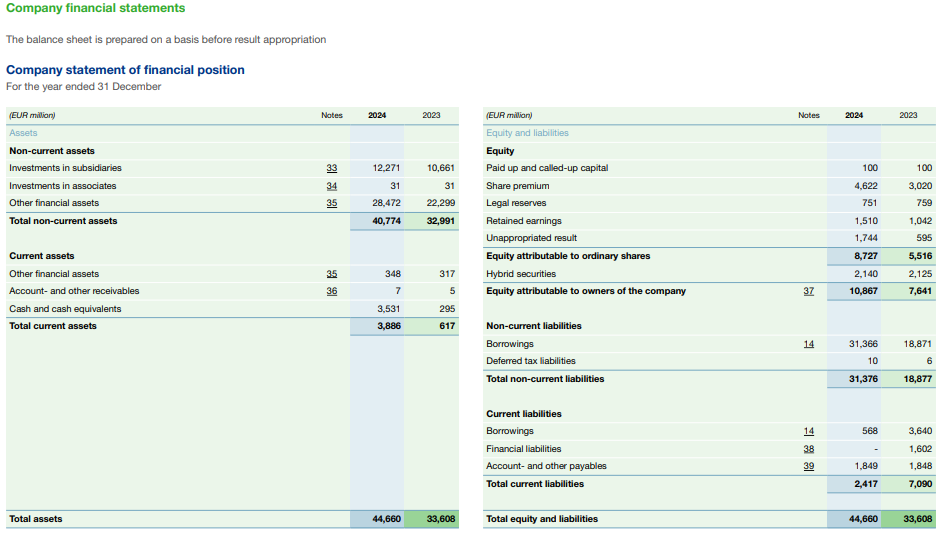
Task: Open note 14 beside non-current Borrowings
Action: 809,344
